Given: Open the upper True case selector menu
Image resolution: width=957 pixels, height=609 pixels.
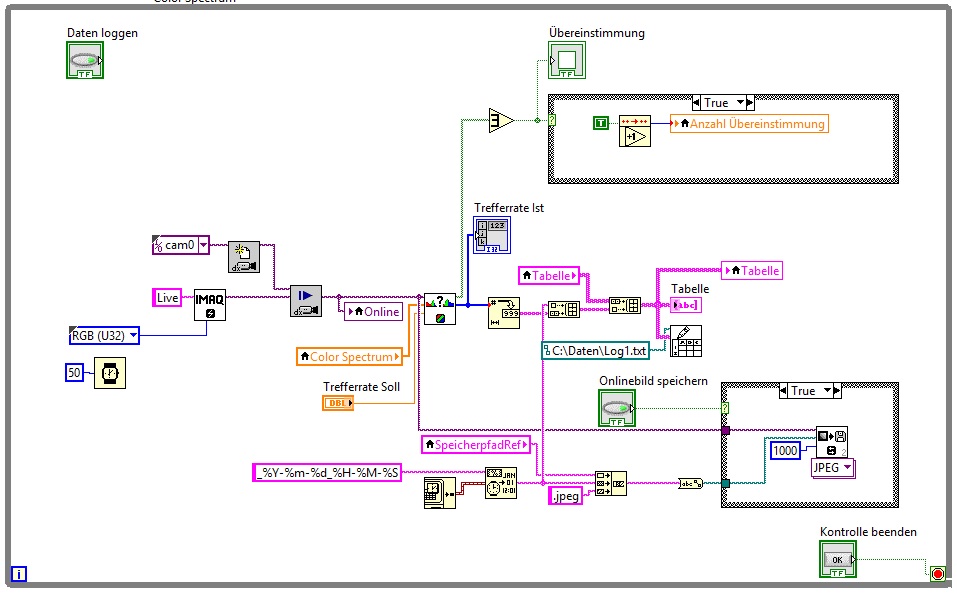Looking at the screenshot, I should pos(740,103).
